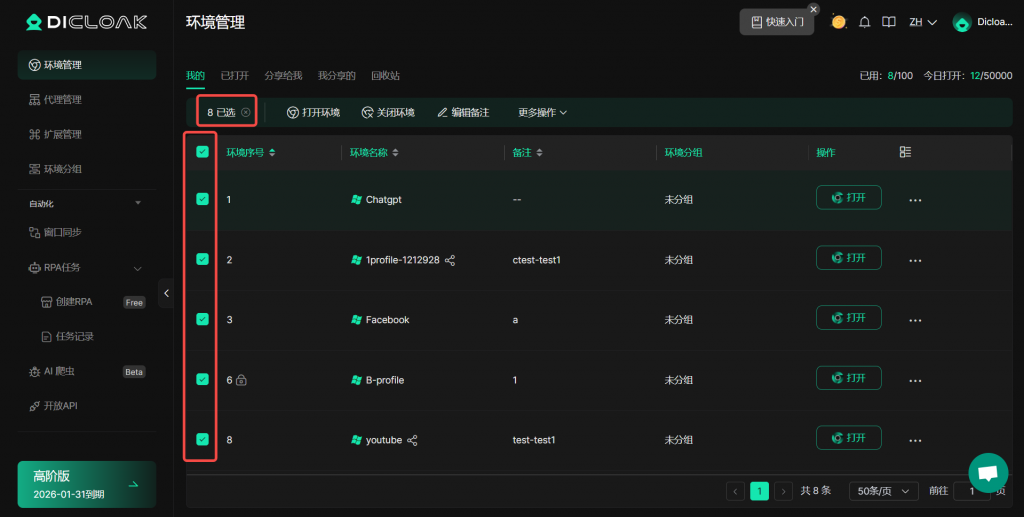
Task: Deselect the B-profile row checkbox
Action: pos(203,379)
